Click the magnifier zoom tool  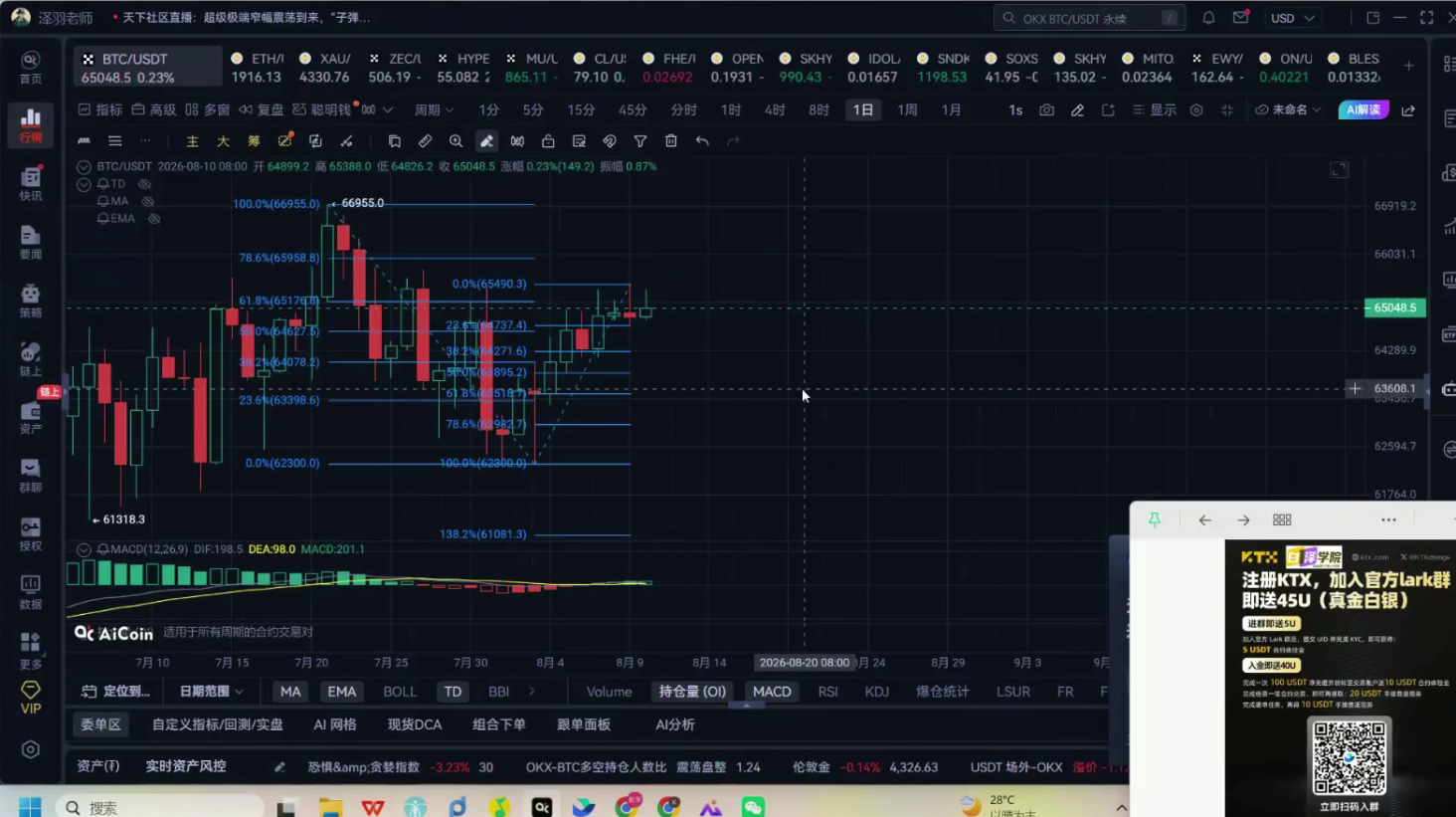455,141
